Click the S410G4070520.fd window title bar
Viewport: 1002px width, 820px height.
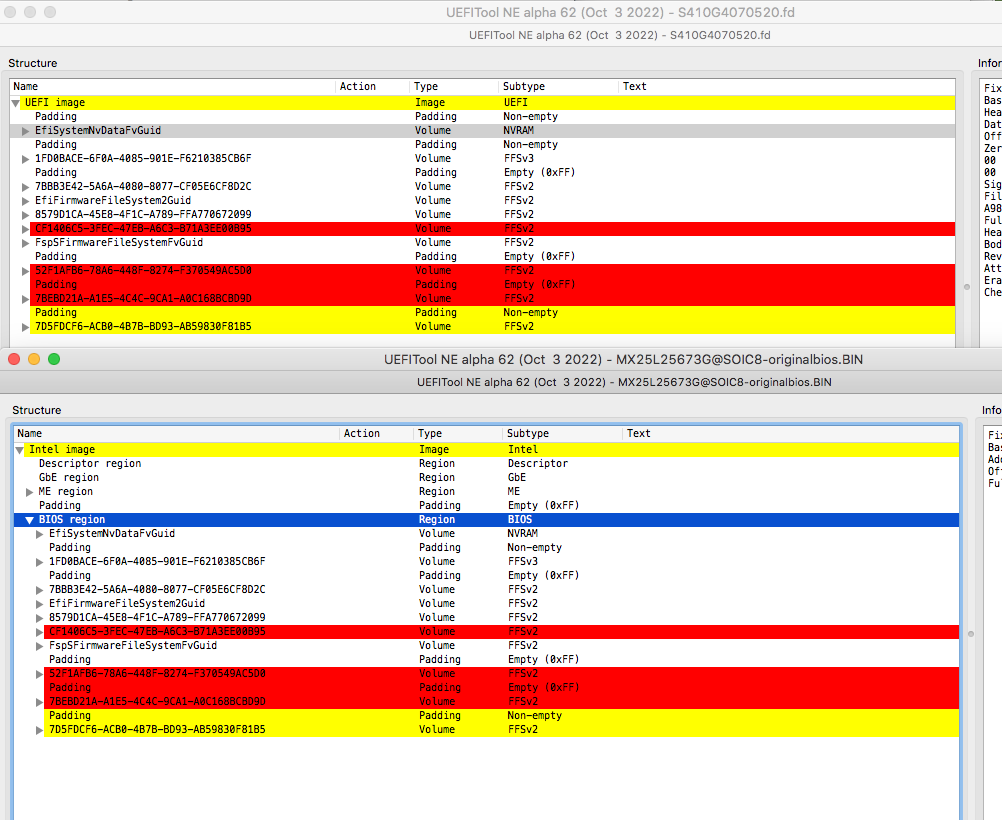pos(501,12)
